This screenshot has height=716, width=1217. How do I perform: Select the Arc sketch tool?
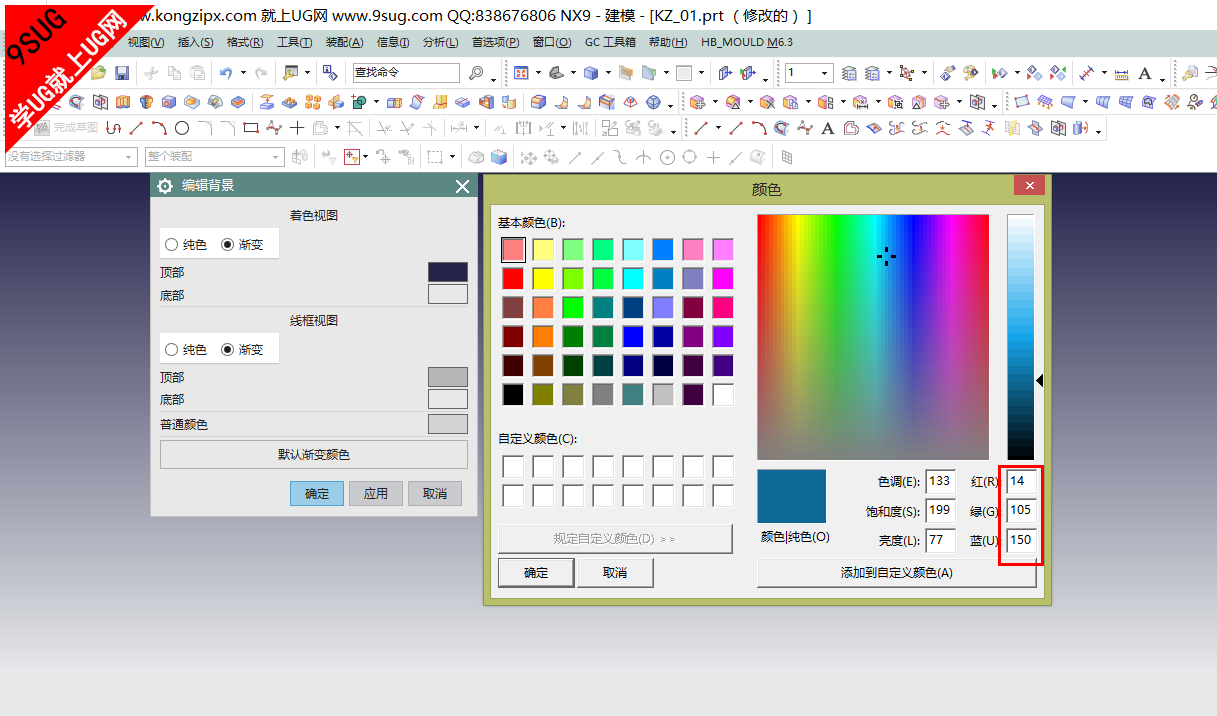[159, 128]
